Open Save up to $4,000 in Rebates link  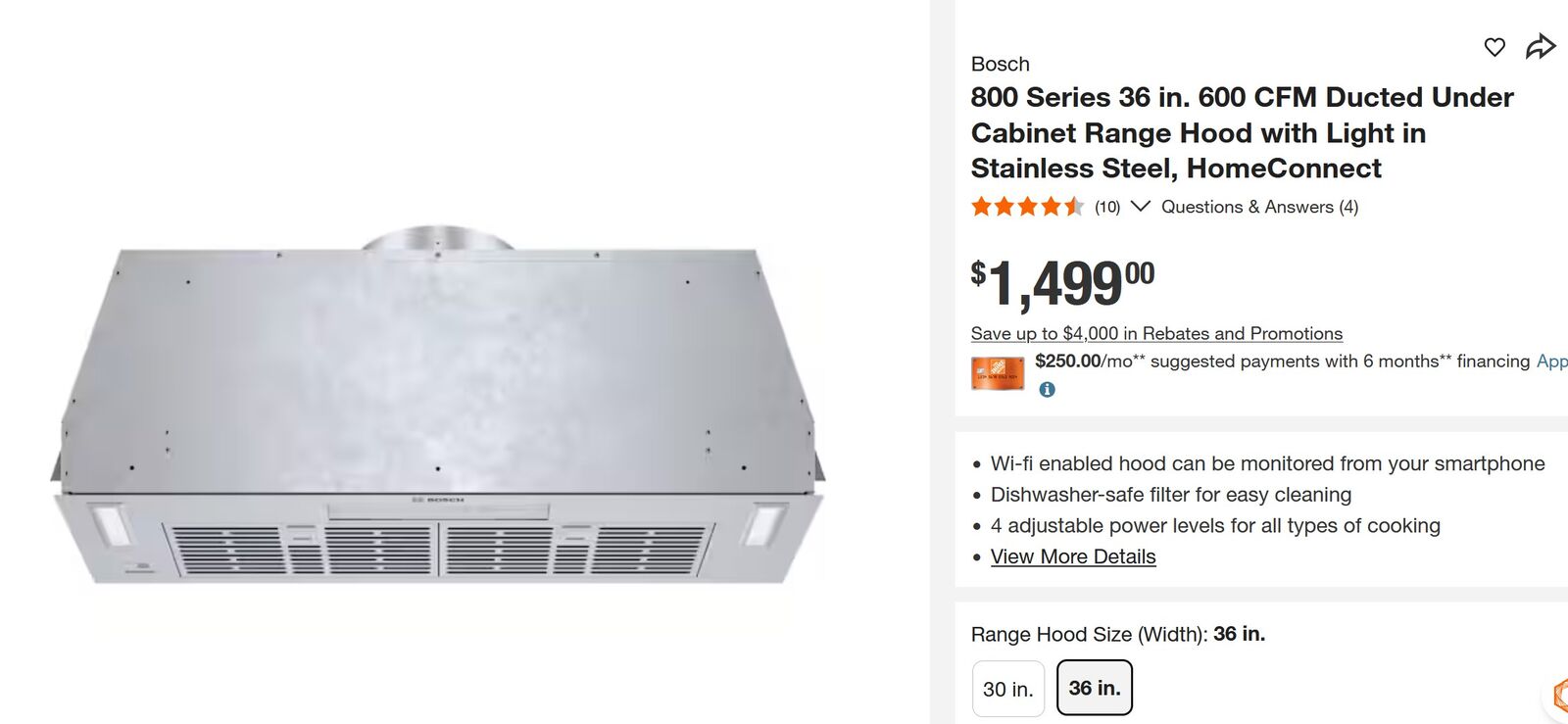click(x=1155, y=334)
